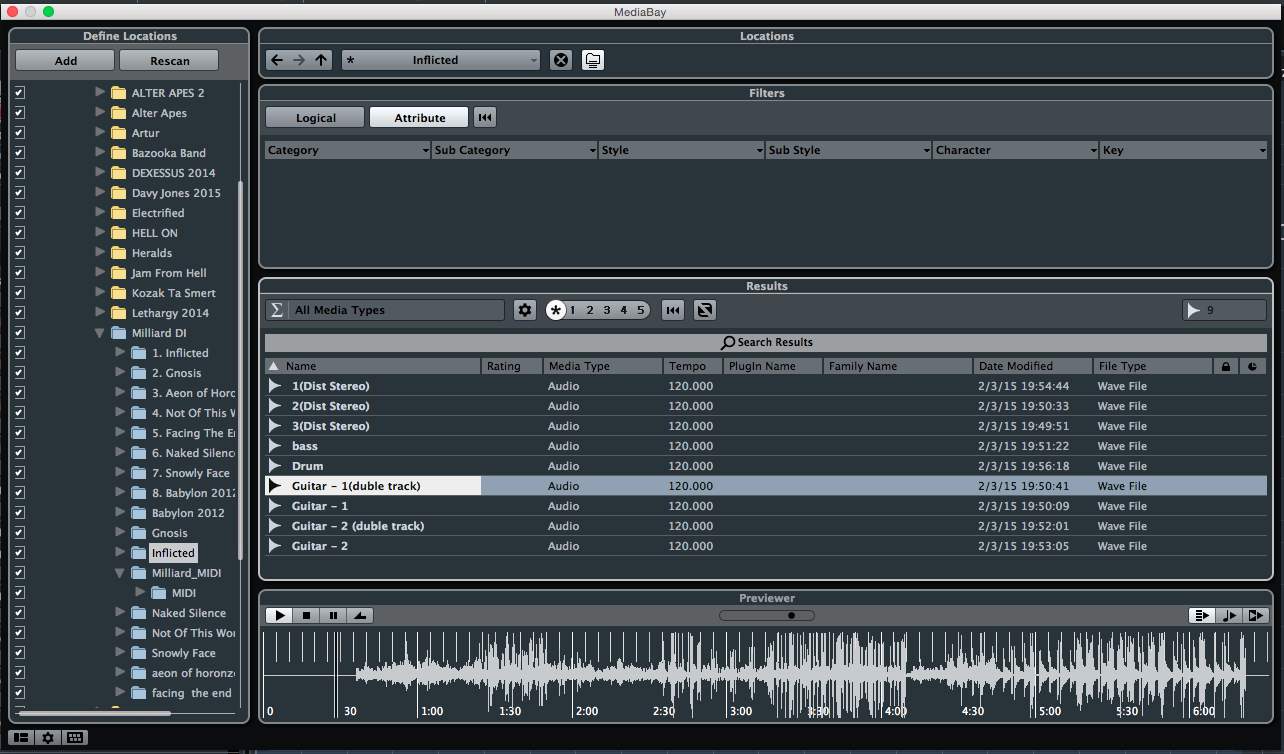
Task: Stop preview playback
Action: [x=307, y=616]
